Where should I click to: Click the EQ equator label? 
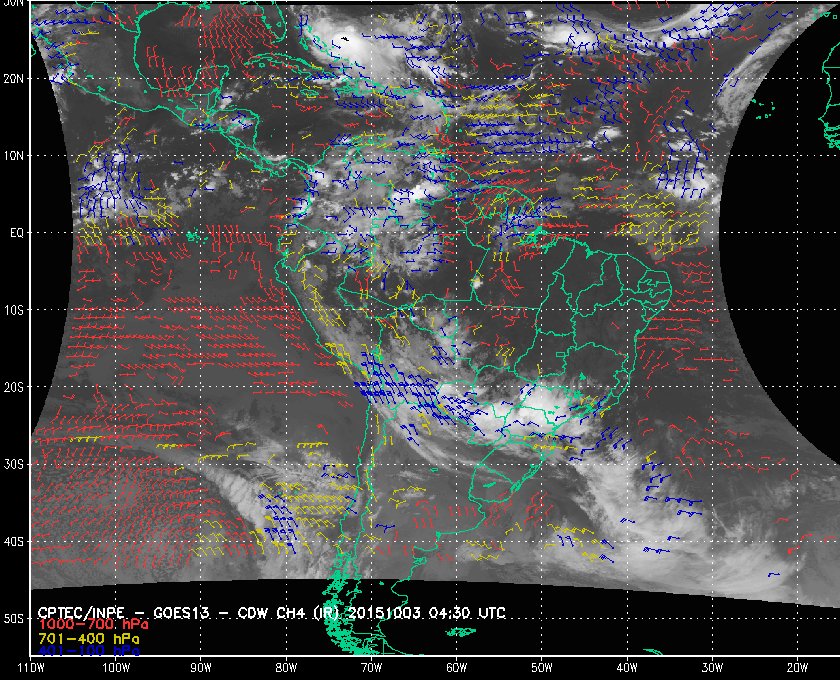[x=16, y=233]
